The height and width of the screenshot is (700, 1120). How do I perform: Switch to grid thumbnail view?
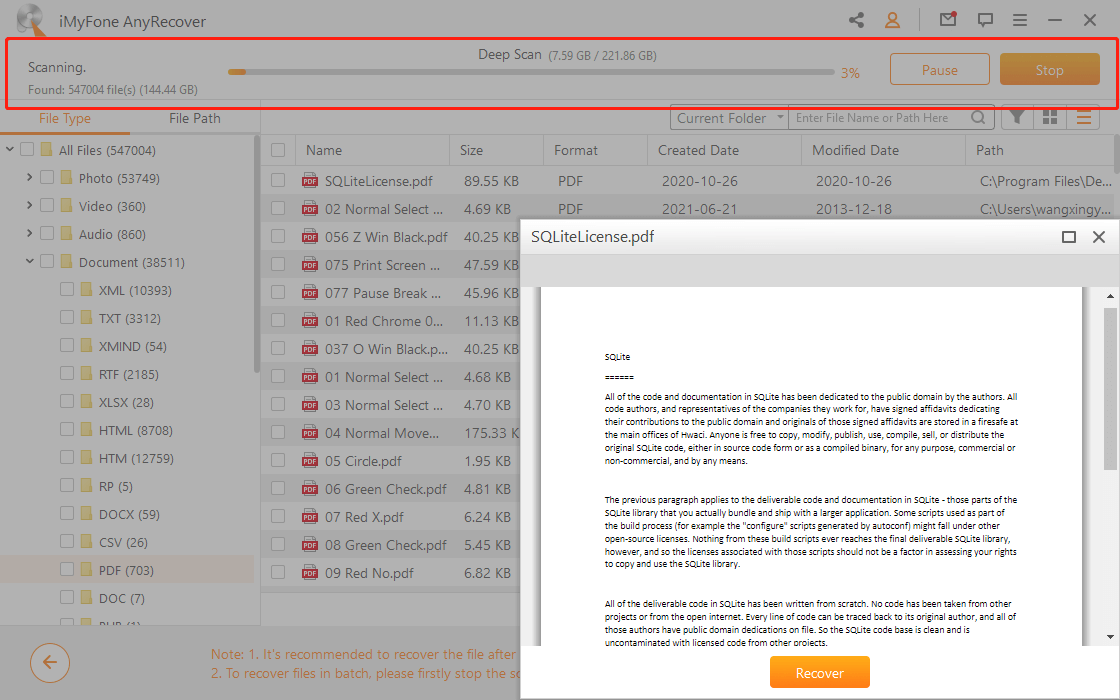pos(1050,118)
